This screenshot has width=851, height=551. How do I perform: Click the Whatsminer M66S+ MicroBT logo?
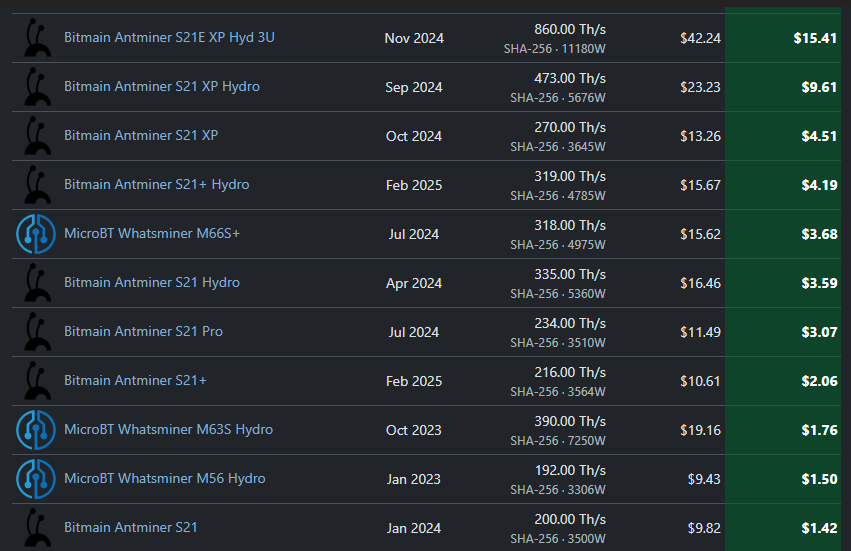(36, 234)
